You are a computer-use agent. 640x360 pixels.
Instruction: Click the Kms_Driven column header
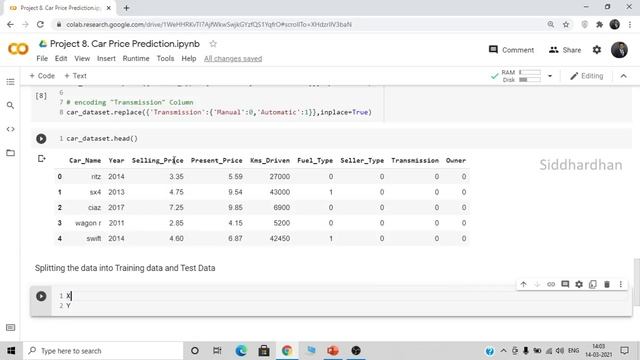click(x=270, y=160)
